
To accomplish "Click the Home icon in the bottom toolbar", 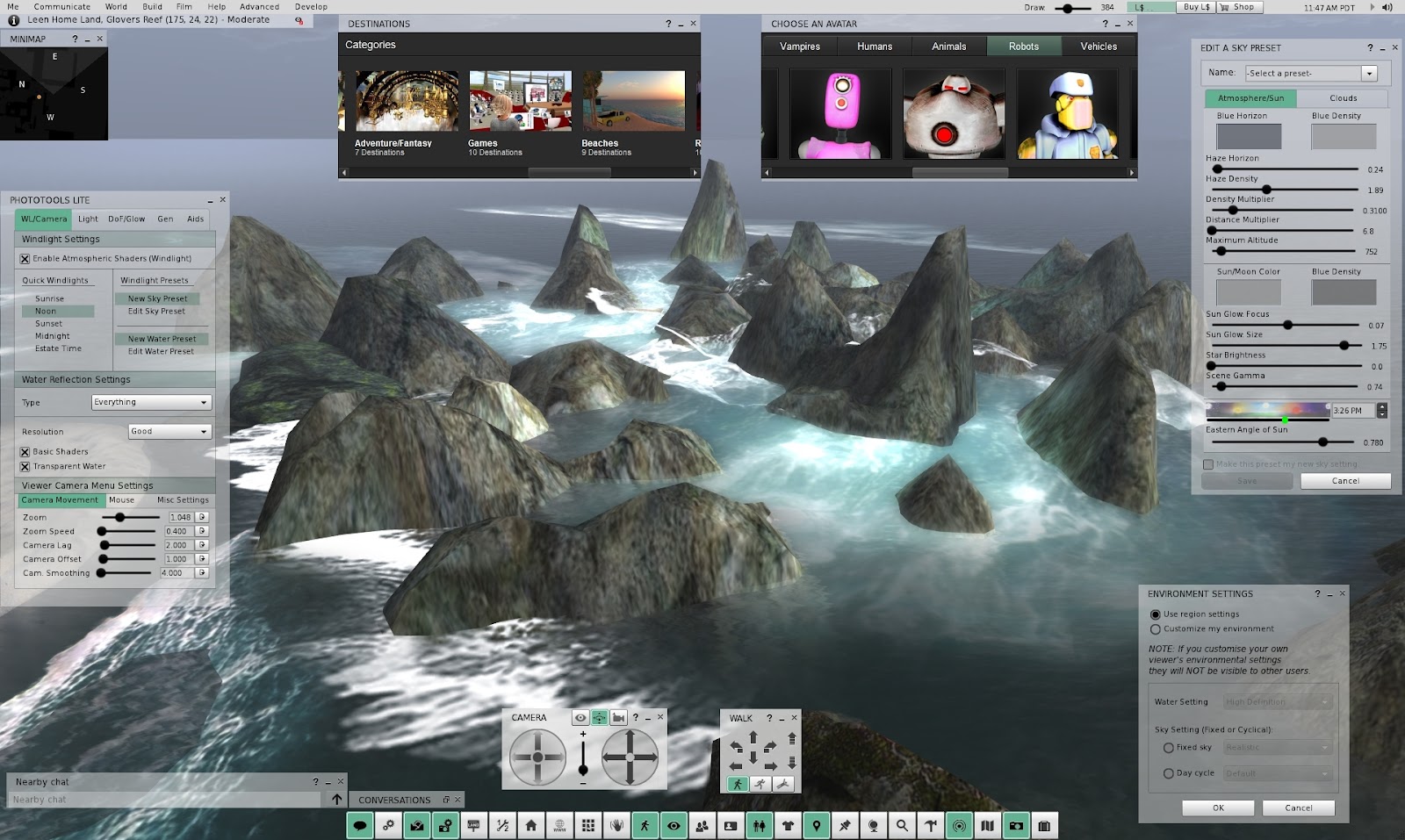I will (x=530, y=825).
